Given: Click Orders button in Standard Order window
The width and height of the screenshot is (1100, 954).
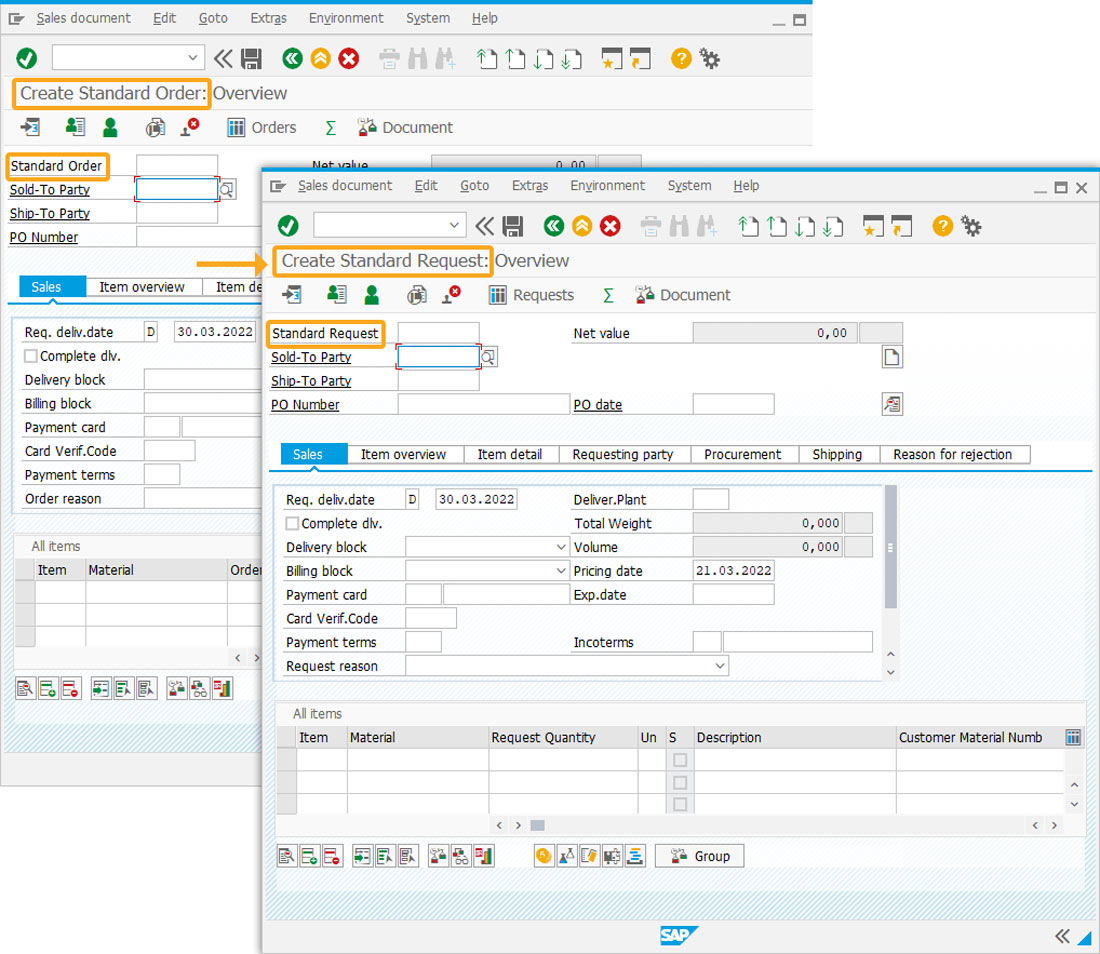Looking at the screenshot, I should pyautogui.click(x=262, y=128).
